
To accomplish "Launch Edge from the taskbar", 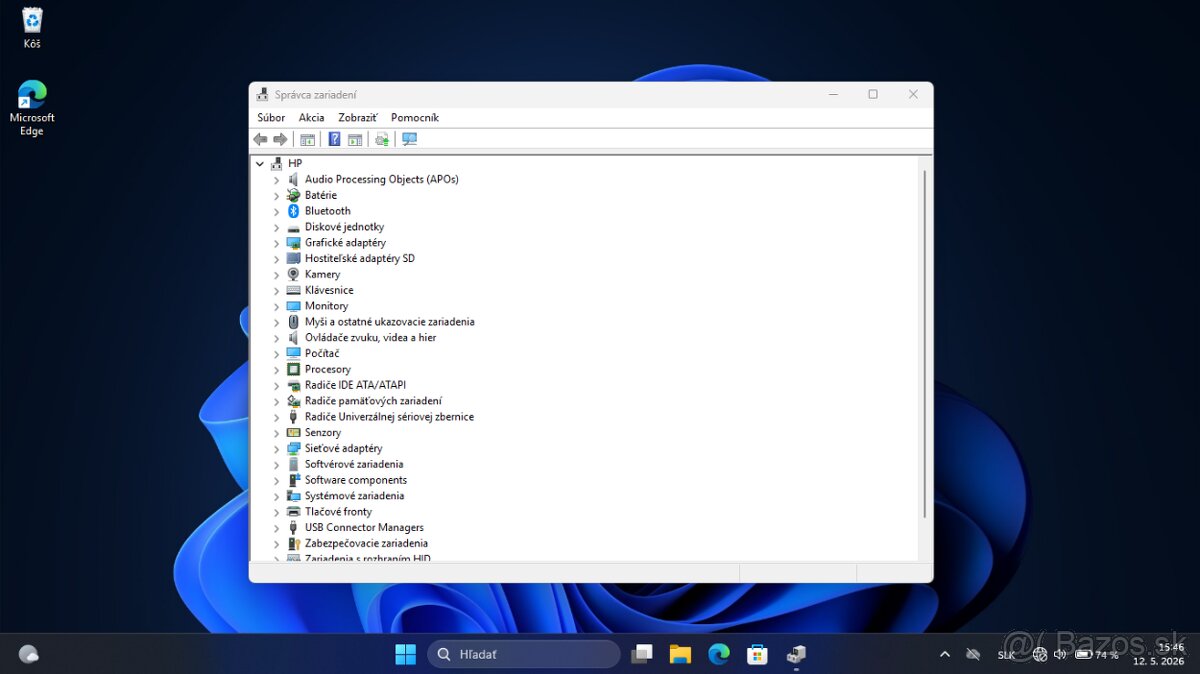I will 719,654.
